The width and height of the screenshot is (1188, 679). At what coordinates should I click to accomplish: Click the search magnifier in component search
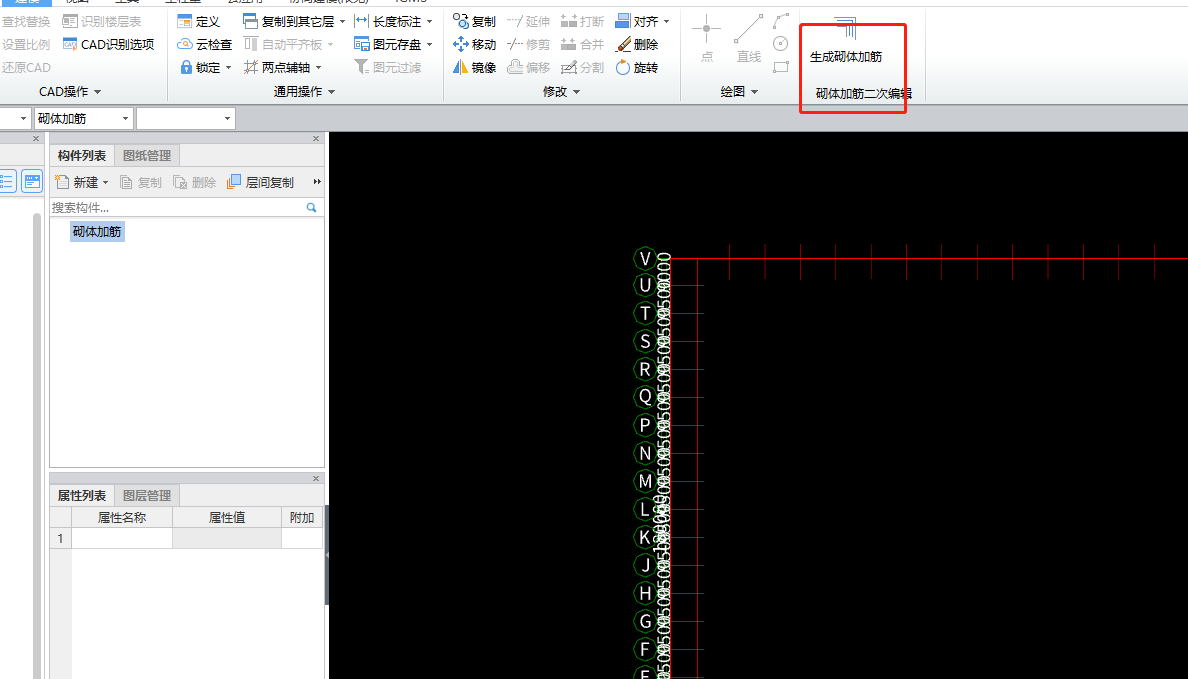[x=311, y=207]
